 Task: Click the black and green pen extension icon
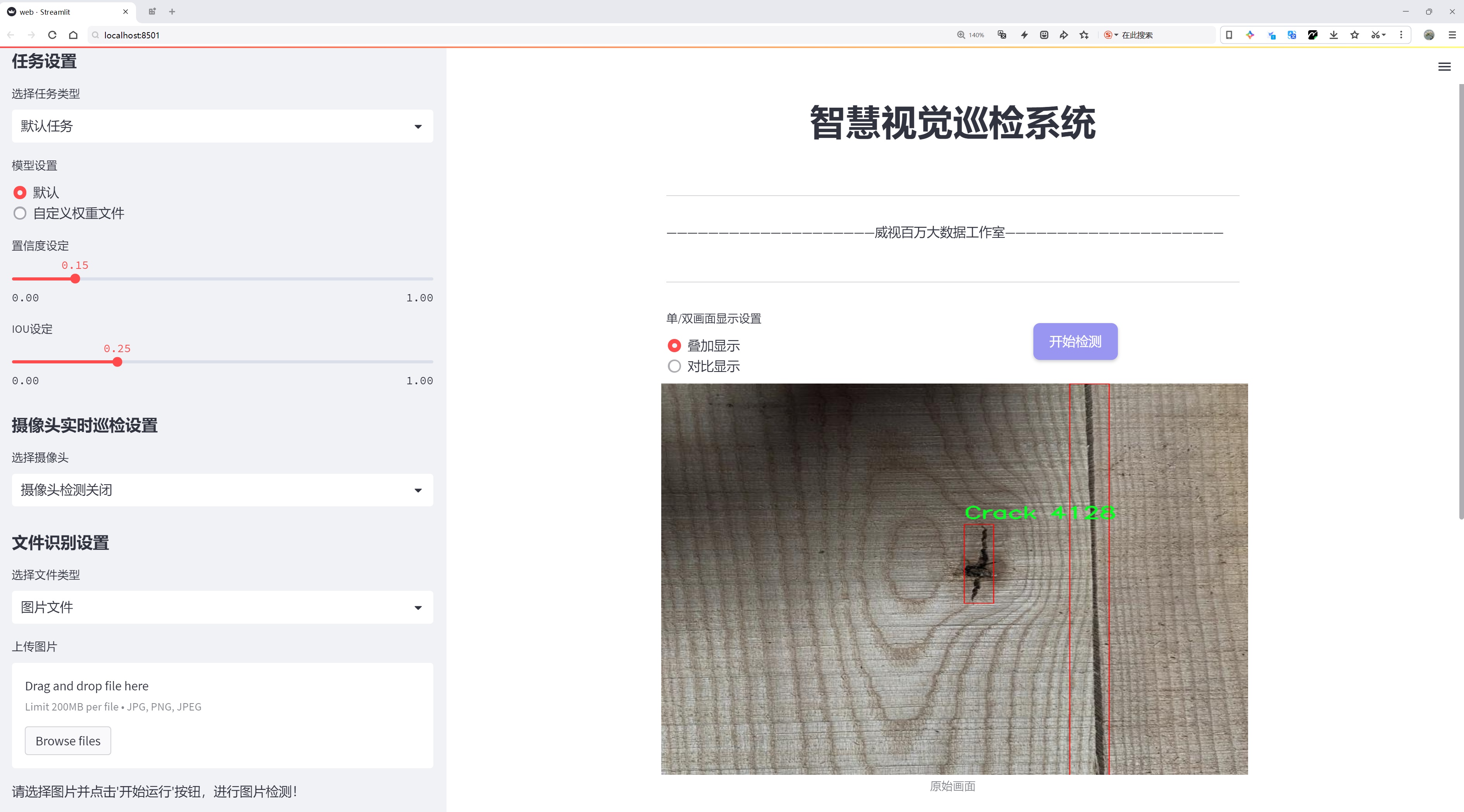tap(1313, 35)
